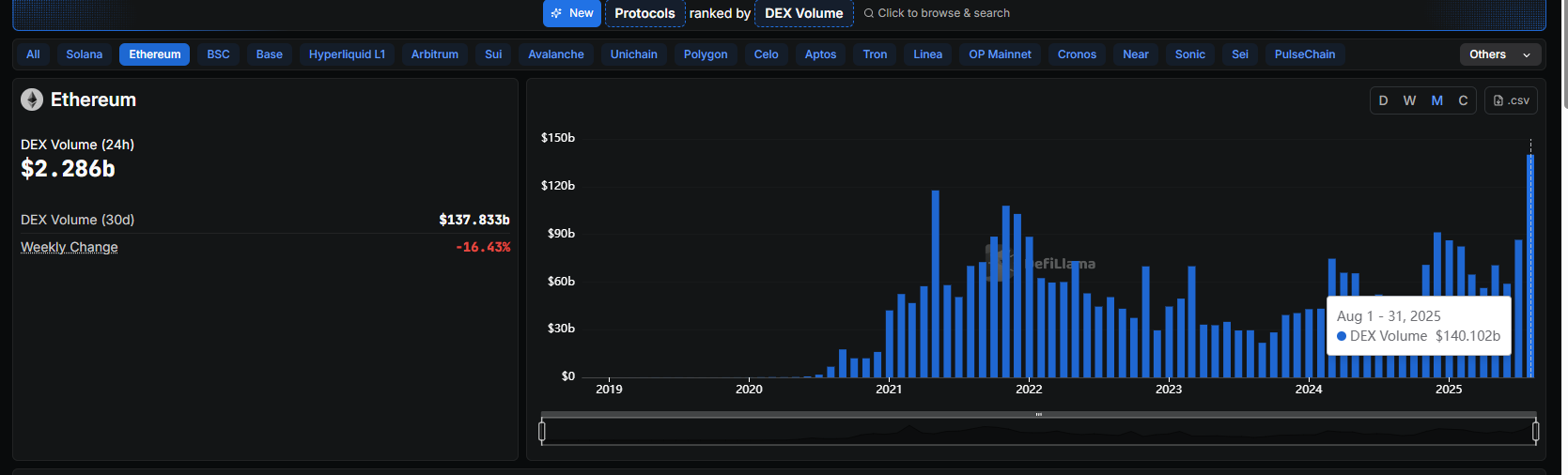Click the left range slider handle

tap(542, 432)
